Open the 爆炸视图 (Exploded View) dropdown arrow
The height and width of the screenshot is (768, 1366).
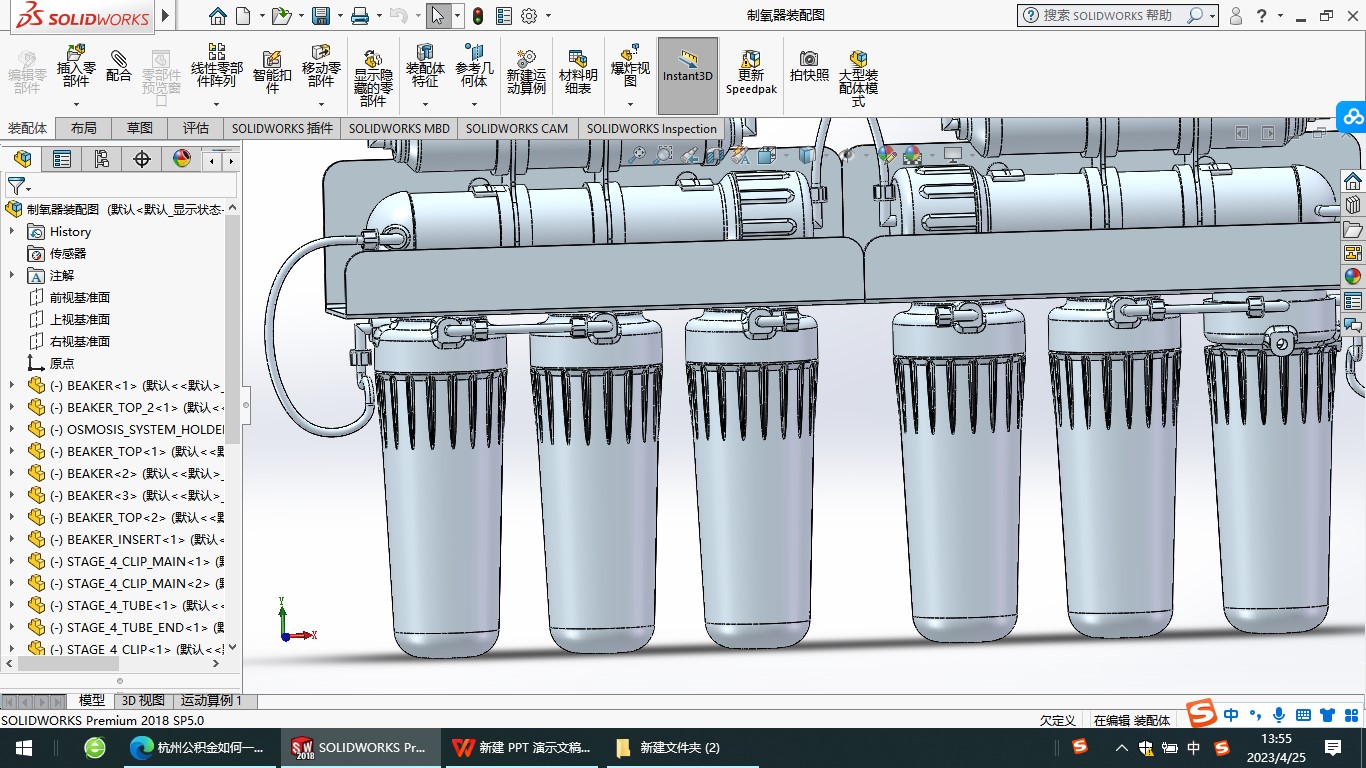pyautogui.click(x=630, y=104)
